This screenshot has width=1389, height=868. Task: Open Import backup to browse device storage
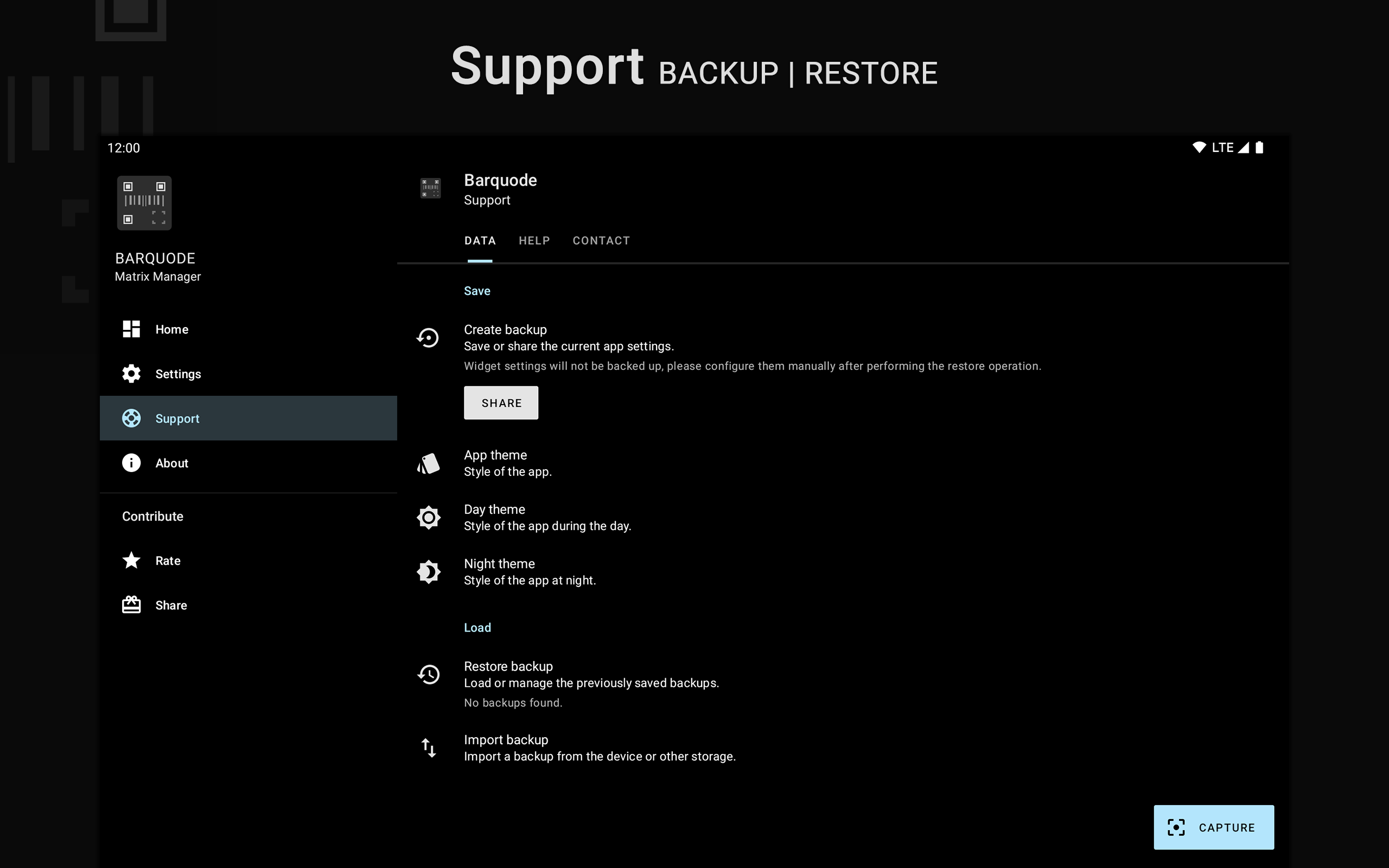(x=599, y=748)
